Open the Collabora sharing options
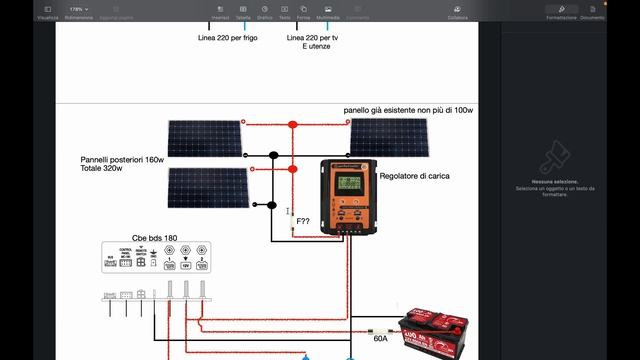This screenshot has height=360, width=640. click(x=458, y=12)
